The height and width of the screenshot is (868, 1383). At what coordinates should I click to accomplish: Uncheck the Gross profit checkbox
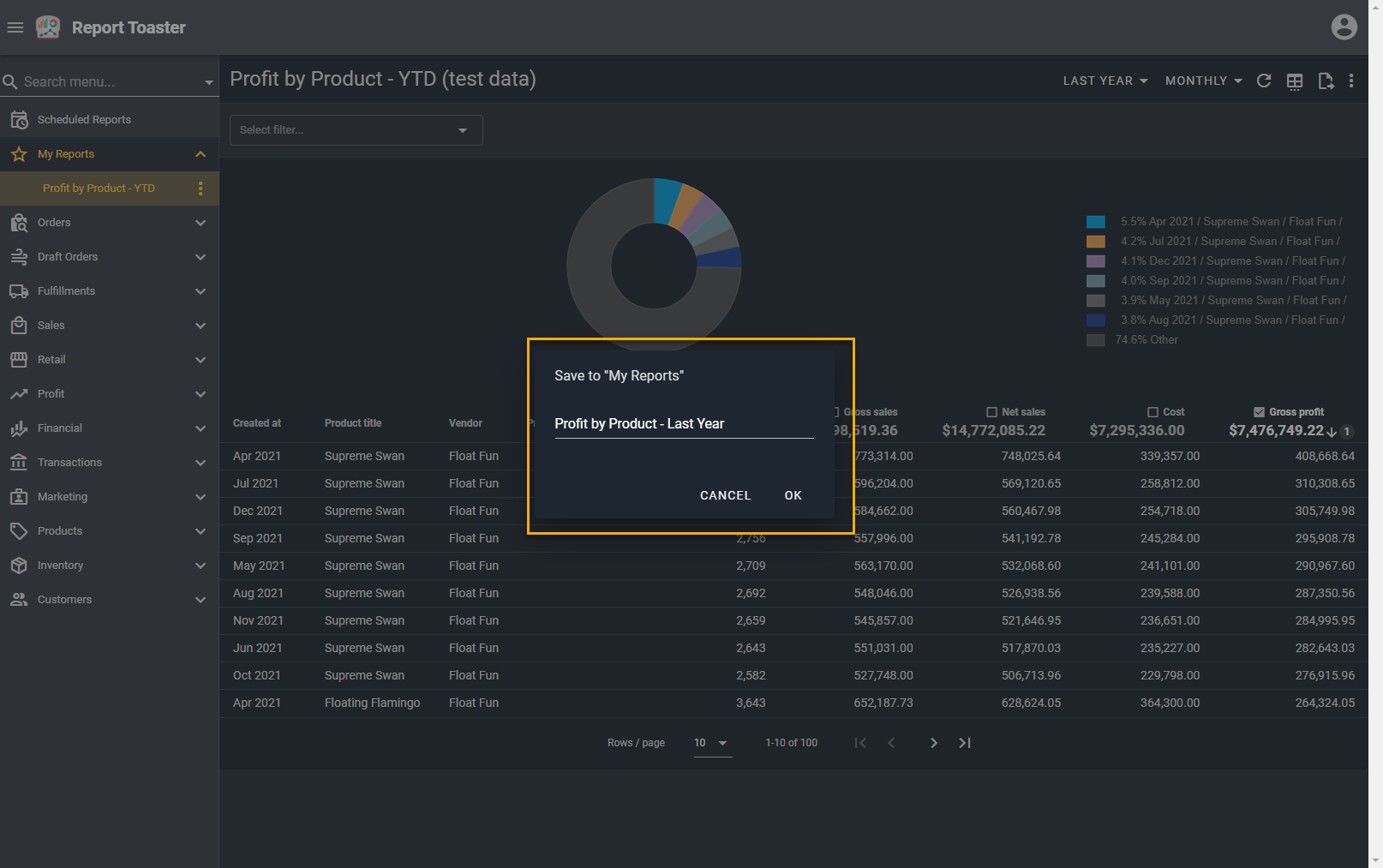coord(1259,412)
